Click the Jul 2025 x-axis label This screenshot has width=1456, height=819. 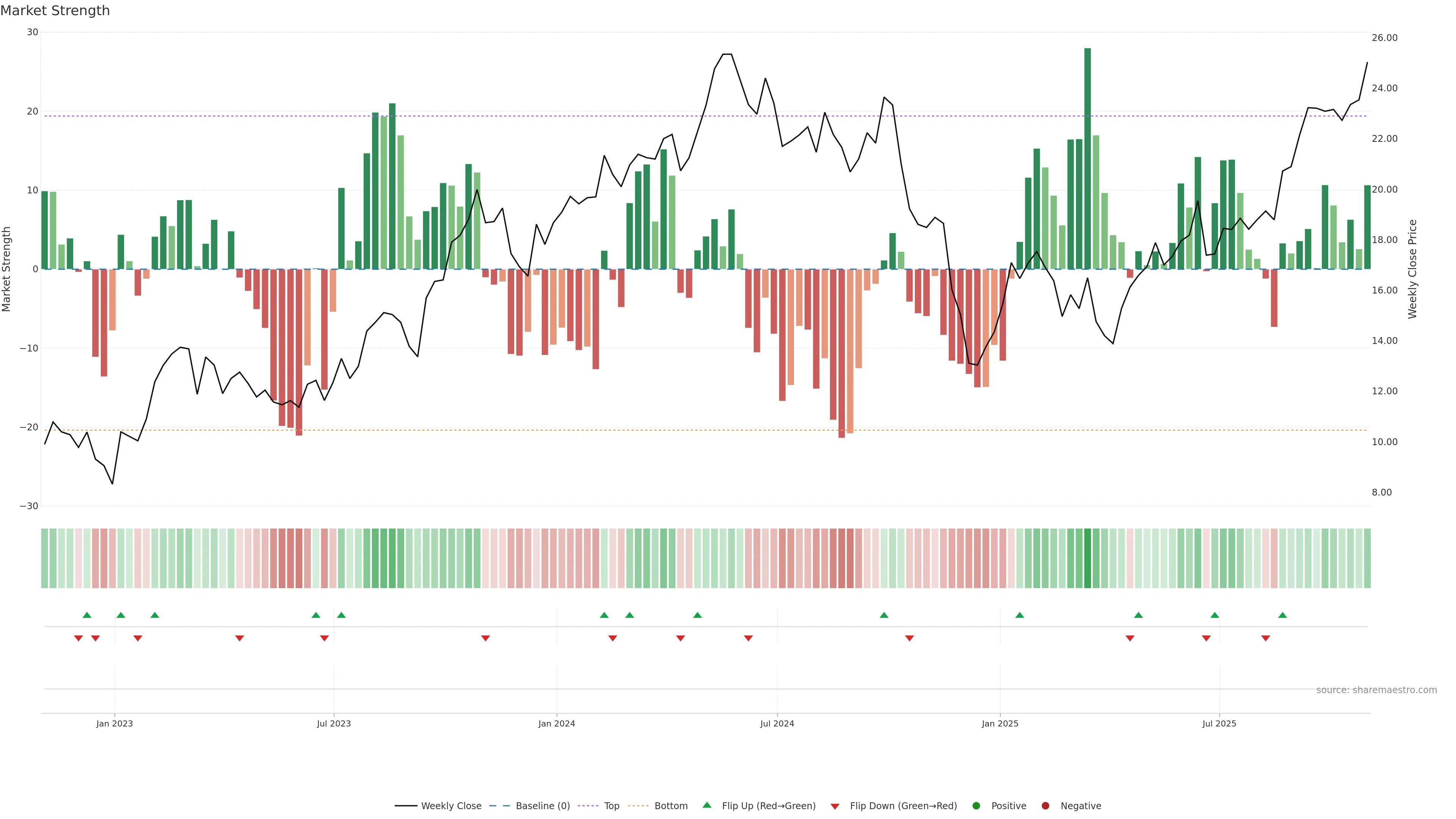(1219, 723)
